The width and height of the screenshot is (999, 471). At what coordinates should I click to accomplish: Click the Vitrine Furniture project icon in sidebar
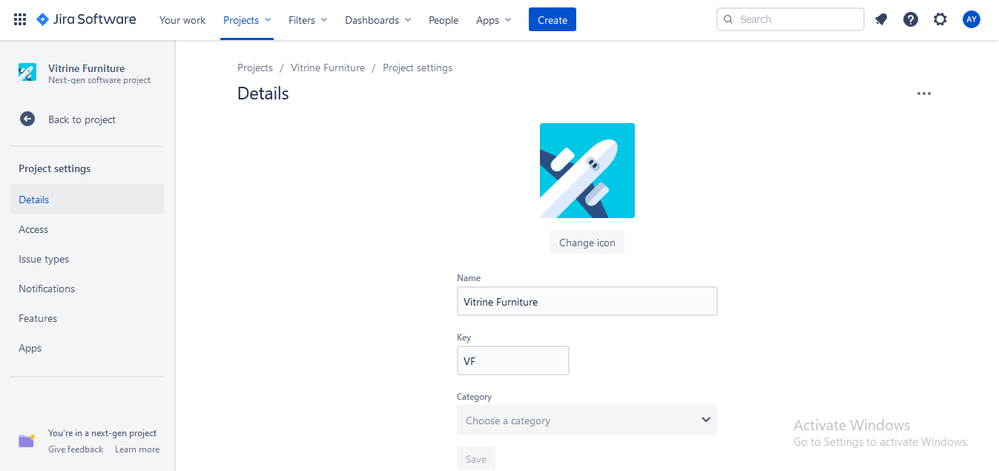tap(27, 73)
